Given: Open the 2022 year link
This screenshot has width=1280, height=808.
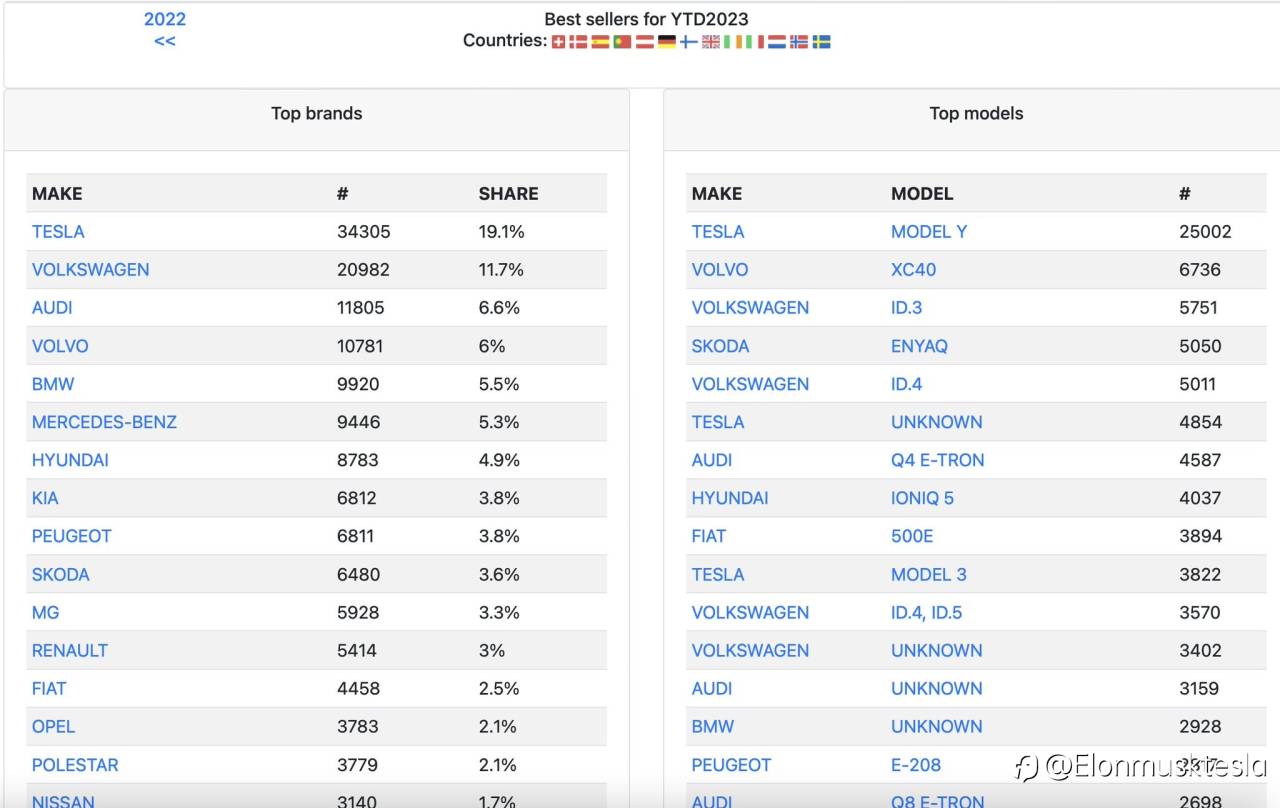Looking at the screenshot, I should coord(165,19).
